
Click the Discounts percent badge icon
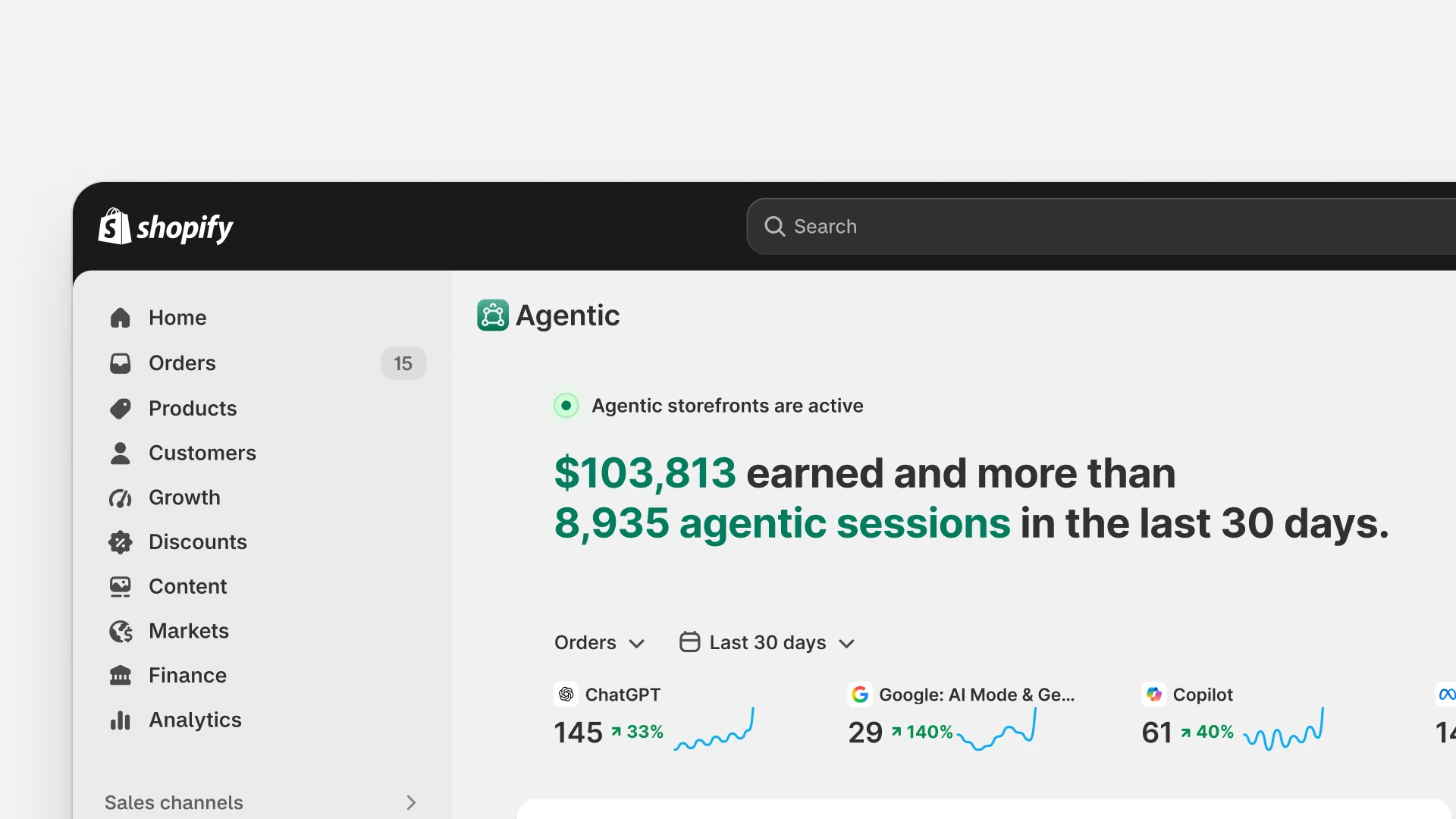pyautogui.click(x=121, y=542)
